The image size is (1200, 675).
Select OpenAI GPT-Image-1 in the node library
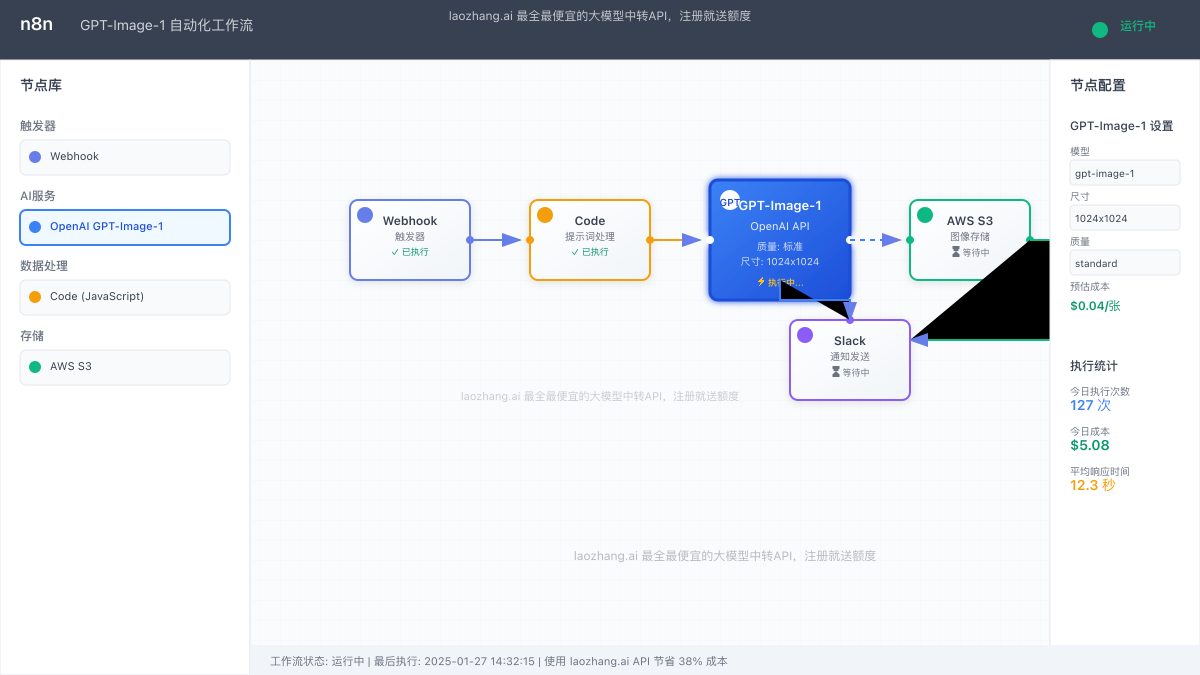click(125, 227)
